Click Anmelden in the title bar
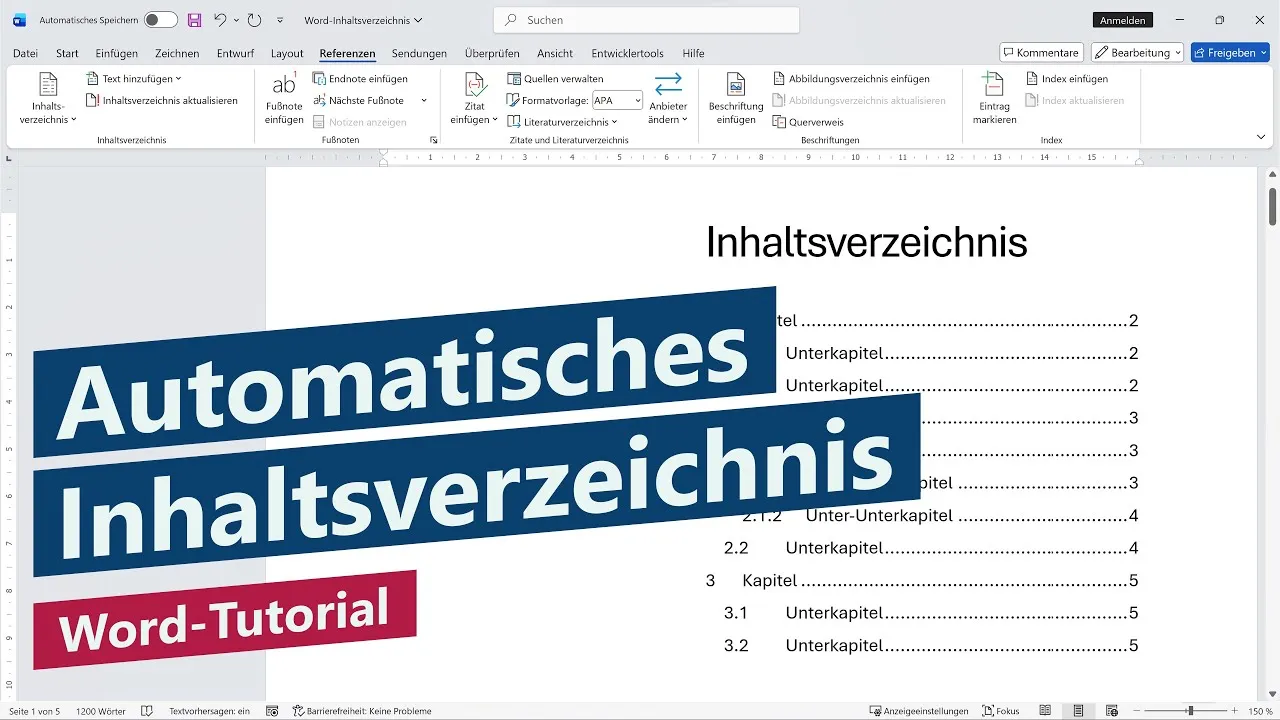 (1122, 19)
